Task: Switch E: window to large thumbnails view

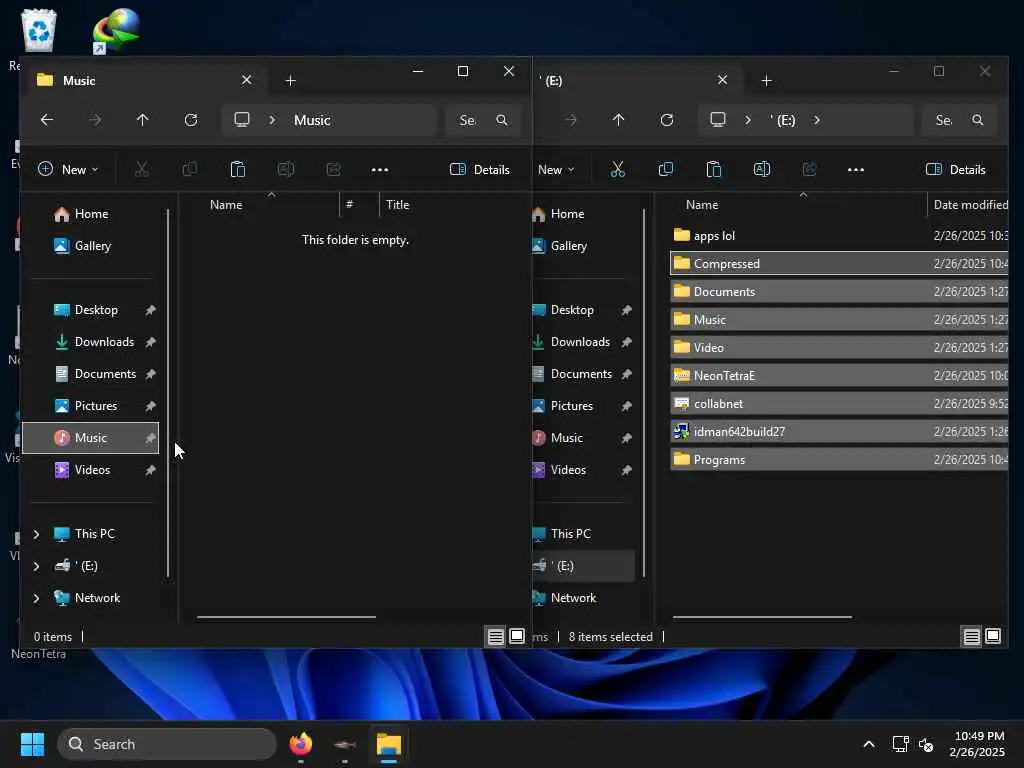Action: (x=993, y=636)
